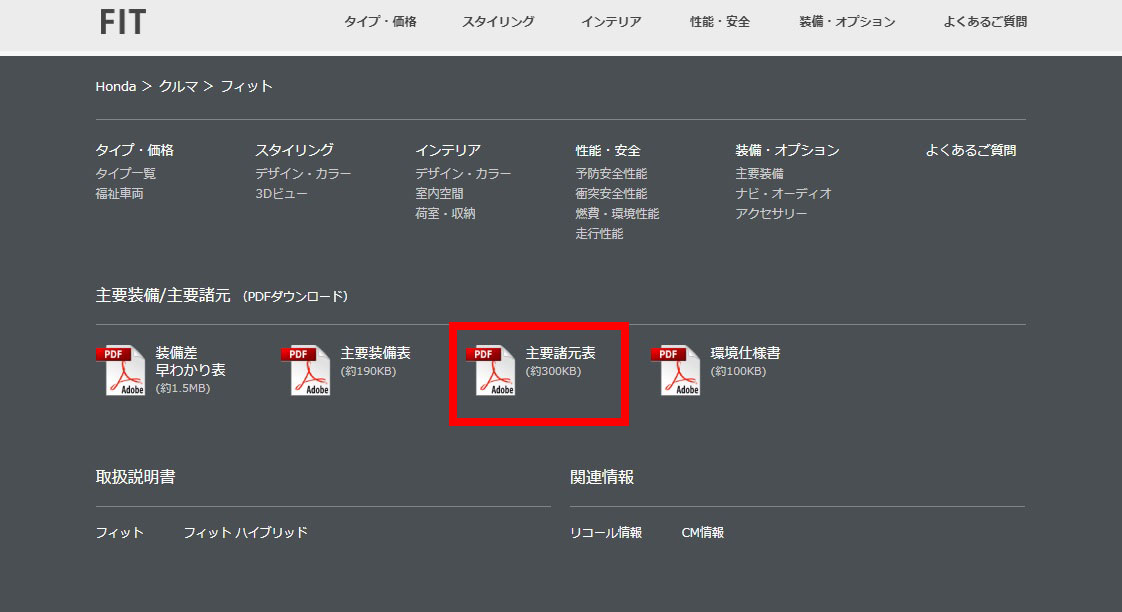Open the インテリア footer heading

coord(448,150)
